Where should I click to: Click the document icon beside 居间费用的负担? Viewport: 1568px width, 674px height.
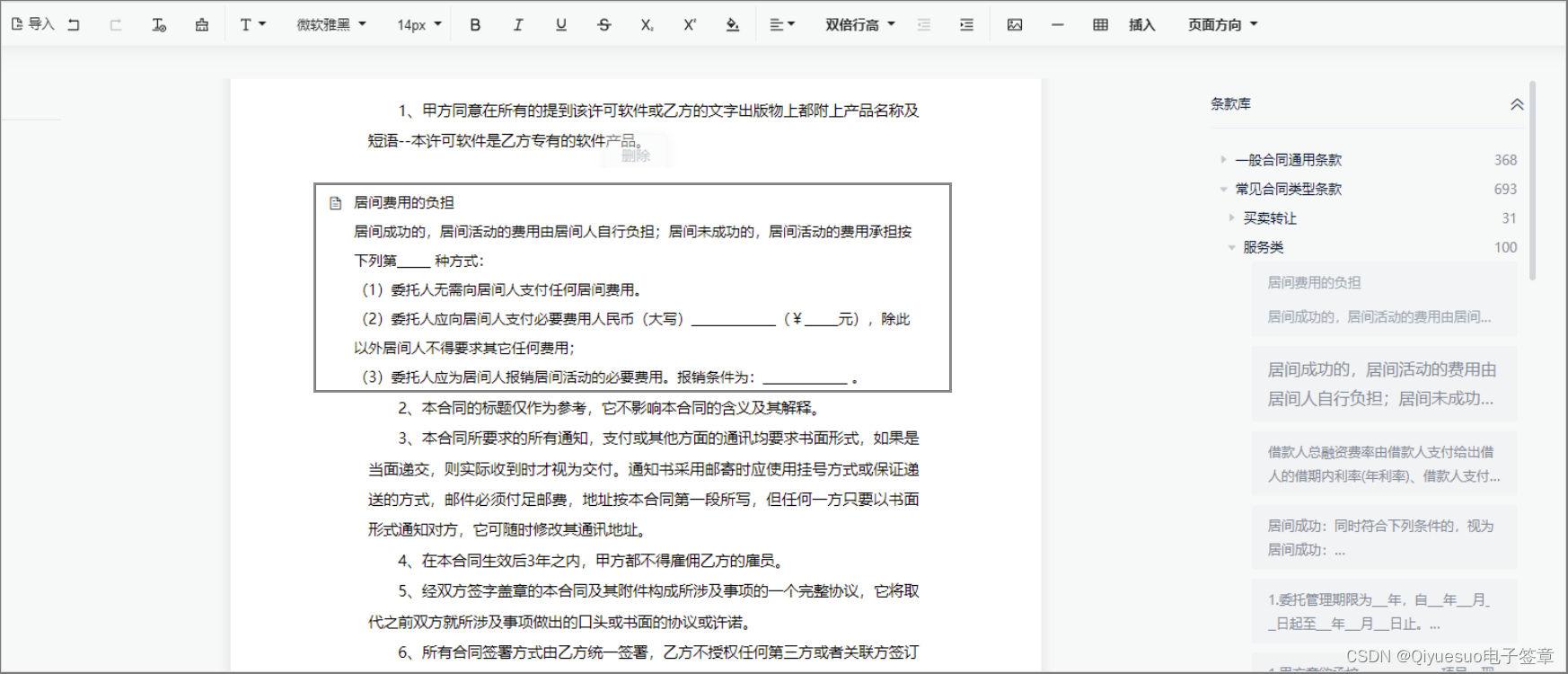336,203
